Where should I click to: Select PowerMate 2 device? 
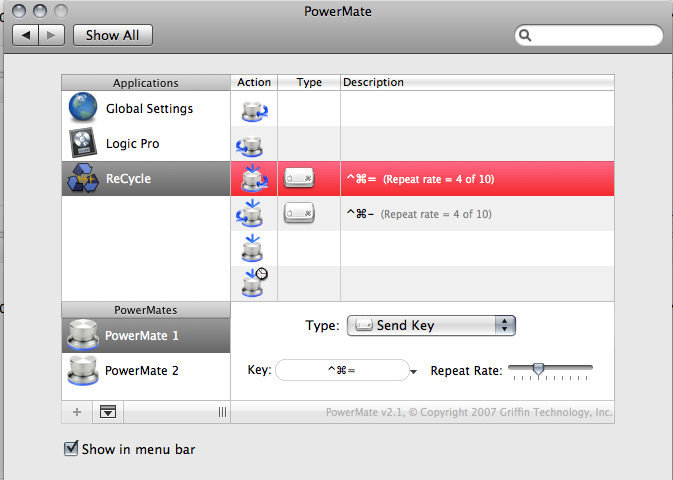click(146, 371)
